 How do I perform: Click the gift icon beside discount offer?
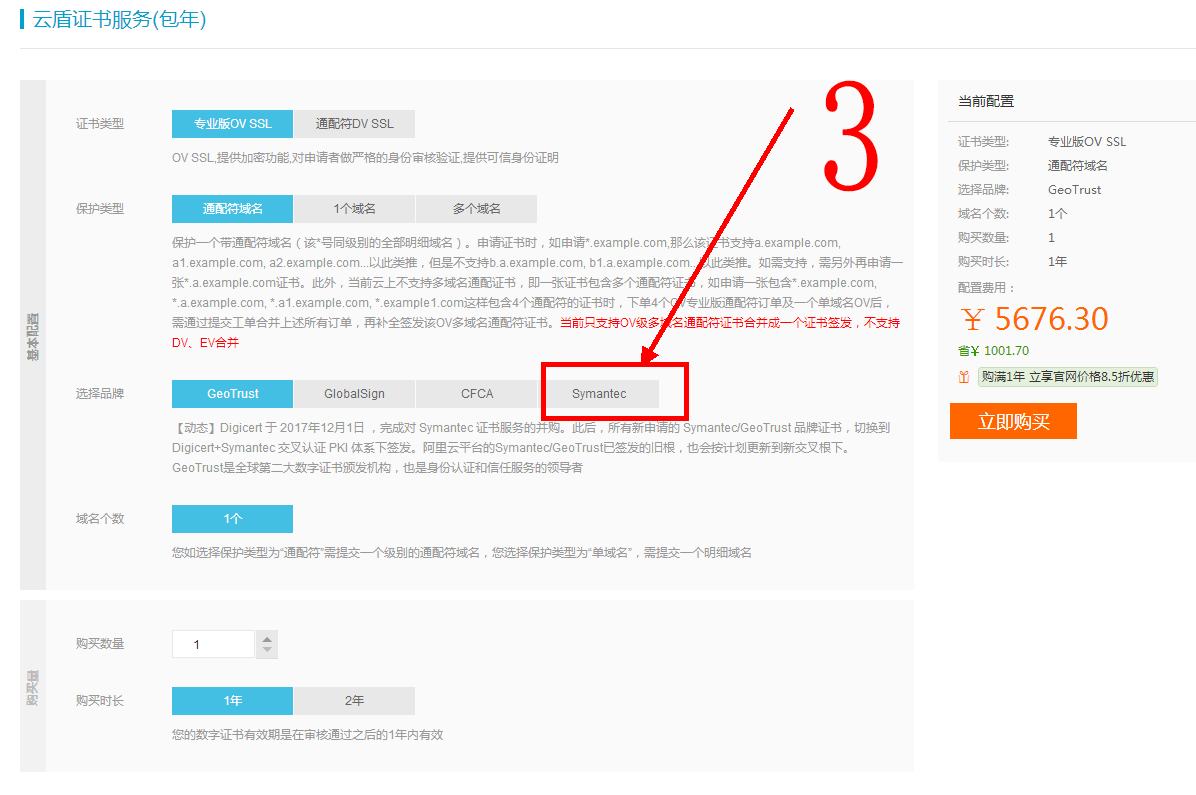pyautogui.click(x=964, y=377)
